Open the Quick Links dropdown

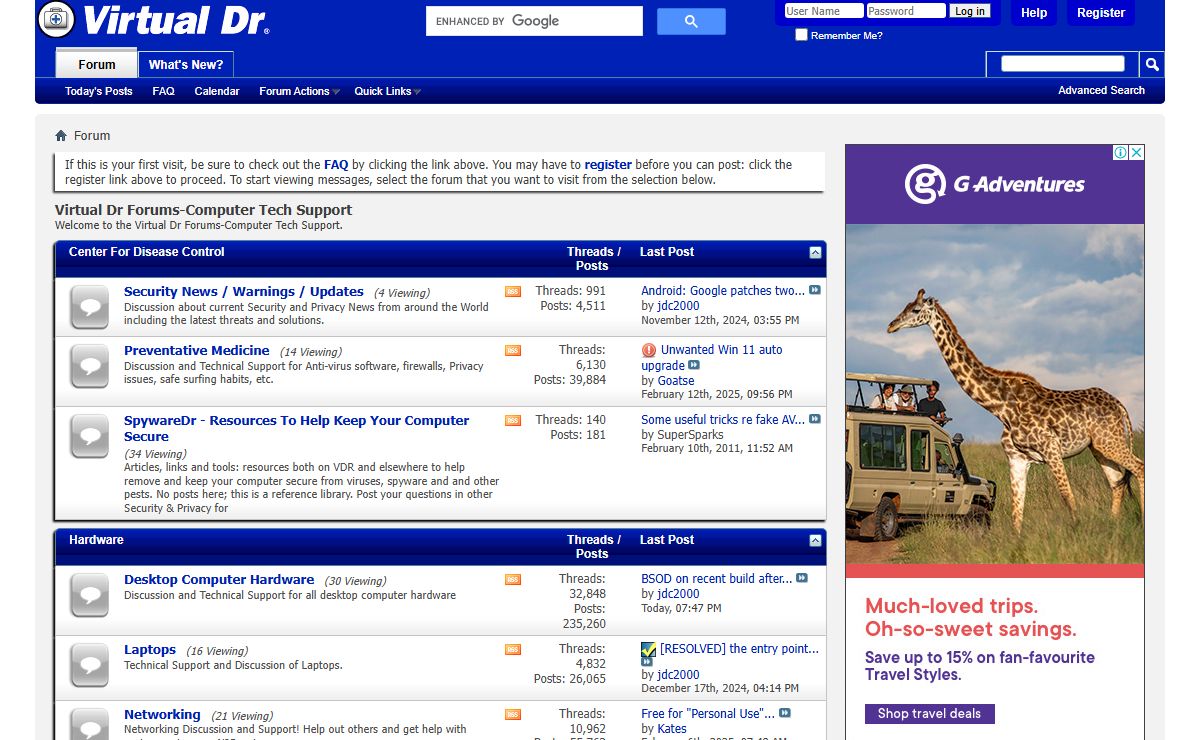tap(387, 91)
